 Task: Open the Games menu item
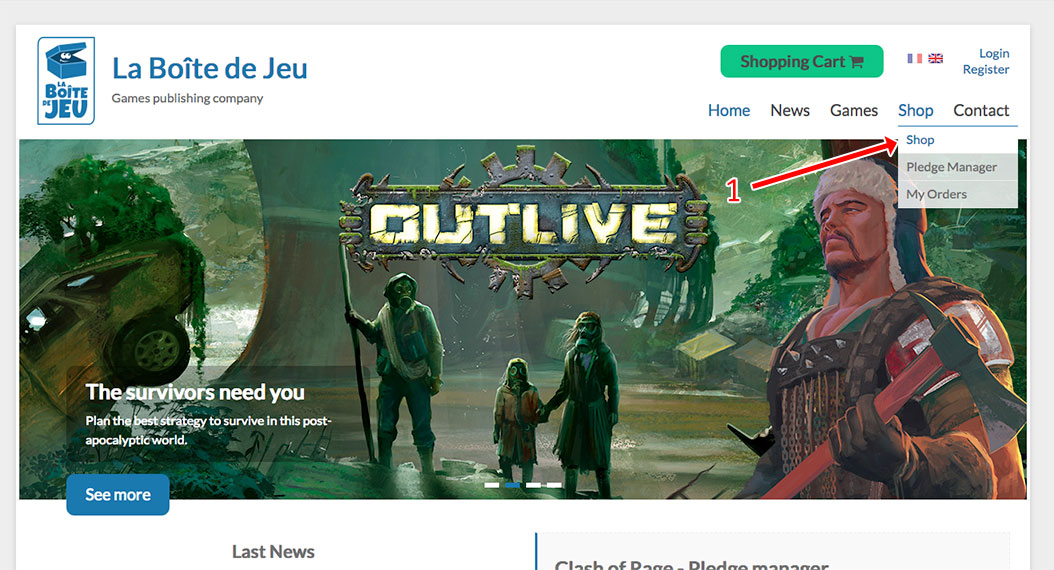tap(854, 110)
